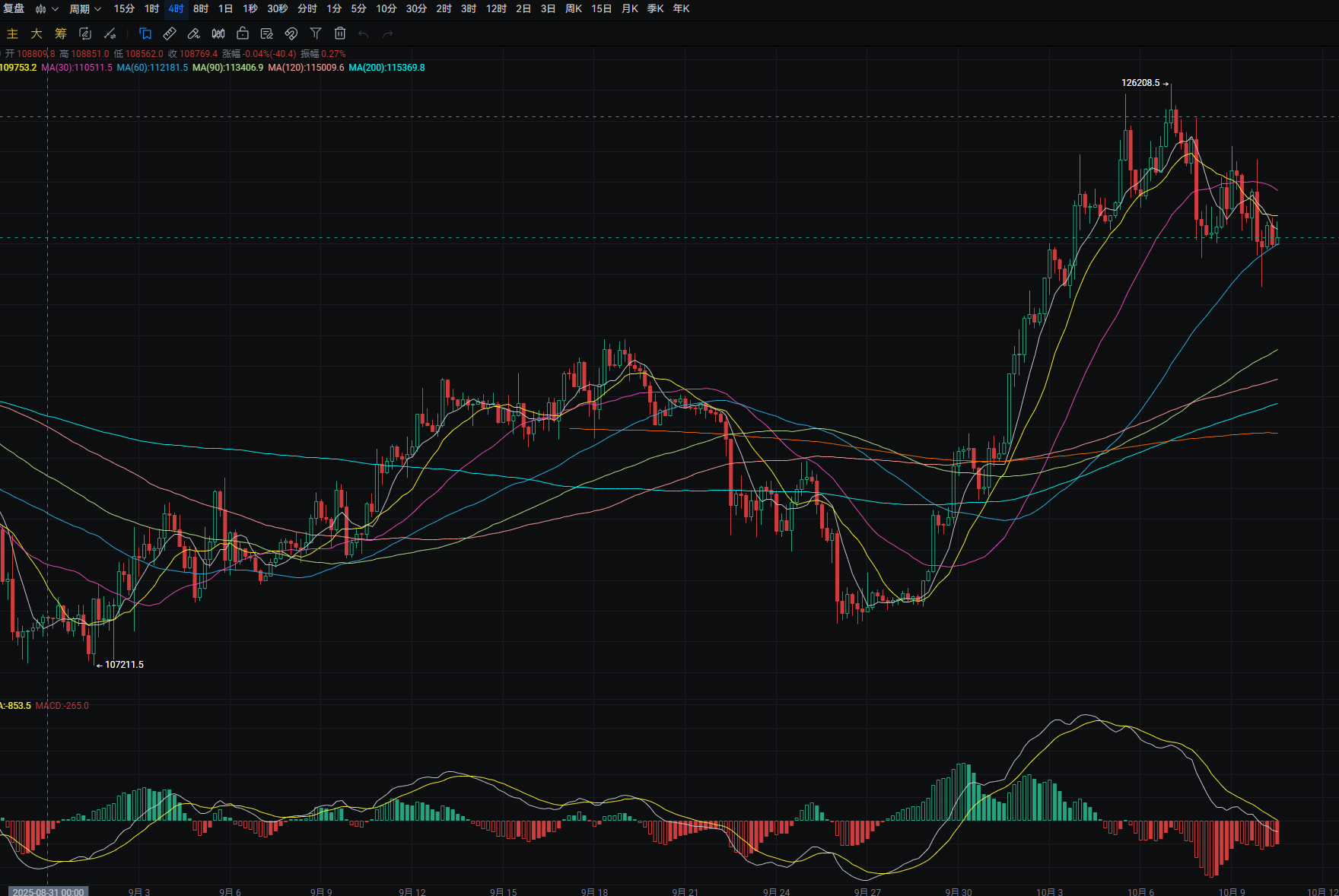1339x896 pixels.
Task: Toggle the 筹 chip distribution button
Action: coord(61,33)
